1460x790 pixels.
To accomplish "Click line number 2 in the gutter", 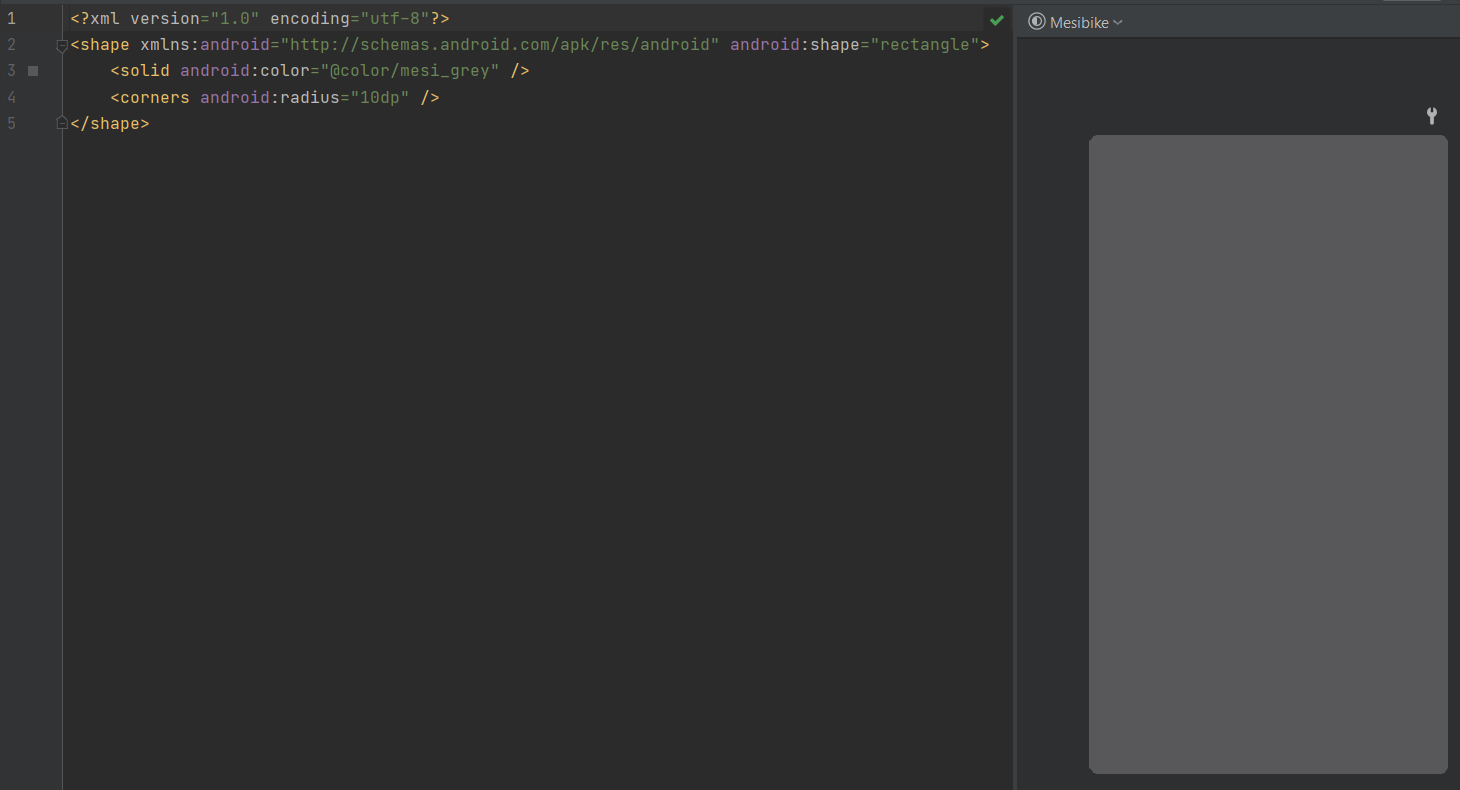I will (x=11, y=45).
